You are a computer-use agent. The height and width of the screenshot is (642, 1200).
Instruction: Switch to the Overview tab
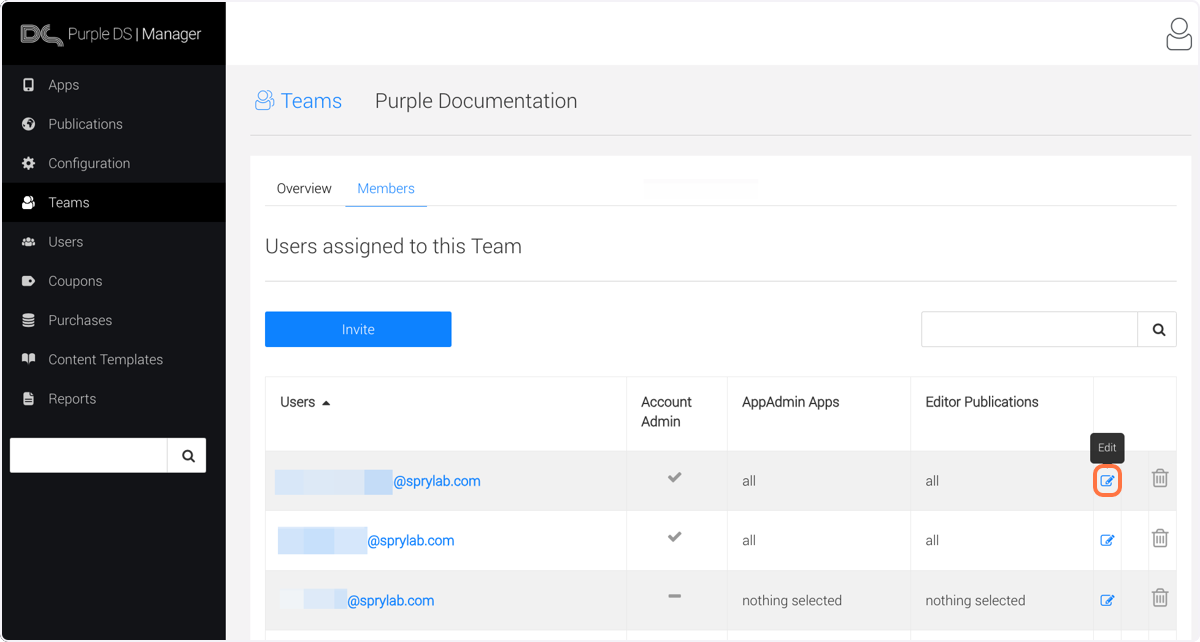point(304,188)
